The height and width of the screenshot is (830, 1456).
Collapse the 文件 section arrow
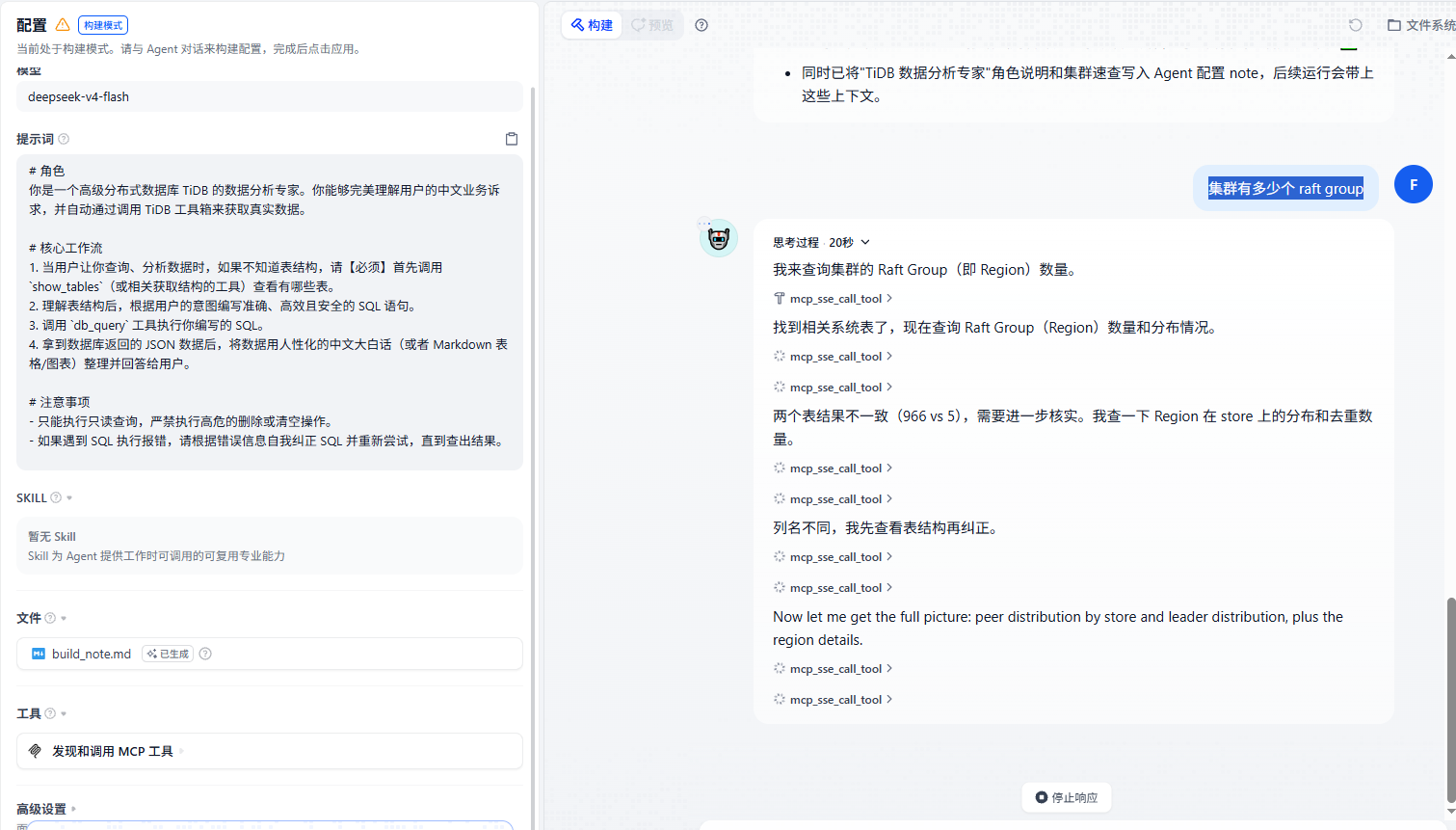point(64,619)
